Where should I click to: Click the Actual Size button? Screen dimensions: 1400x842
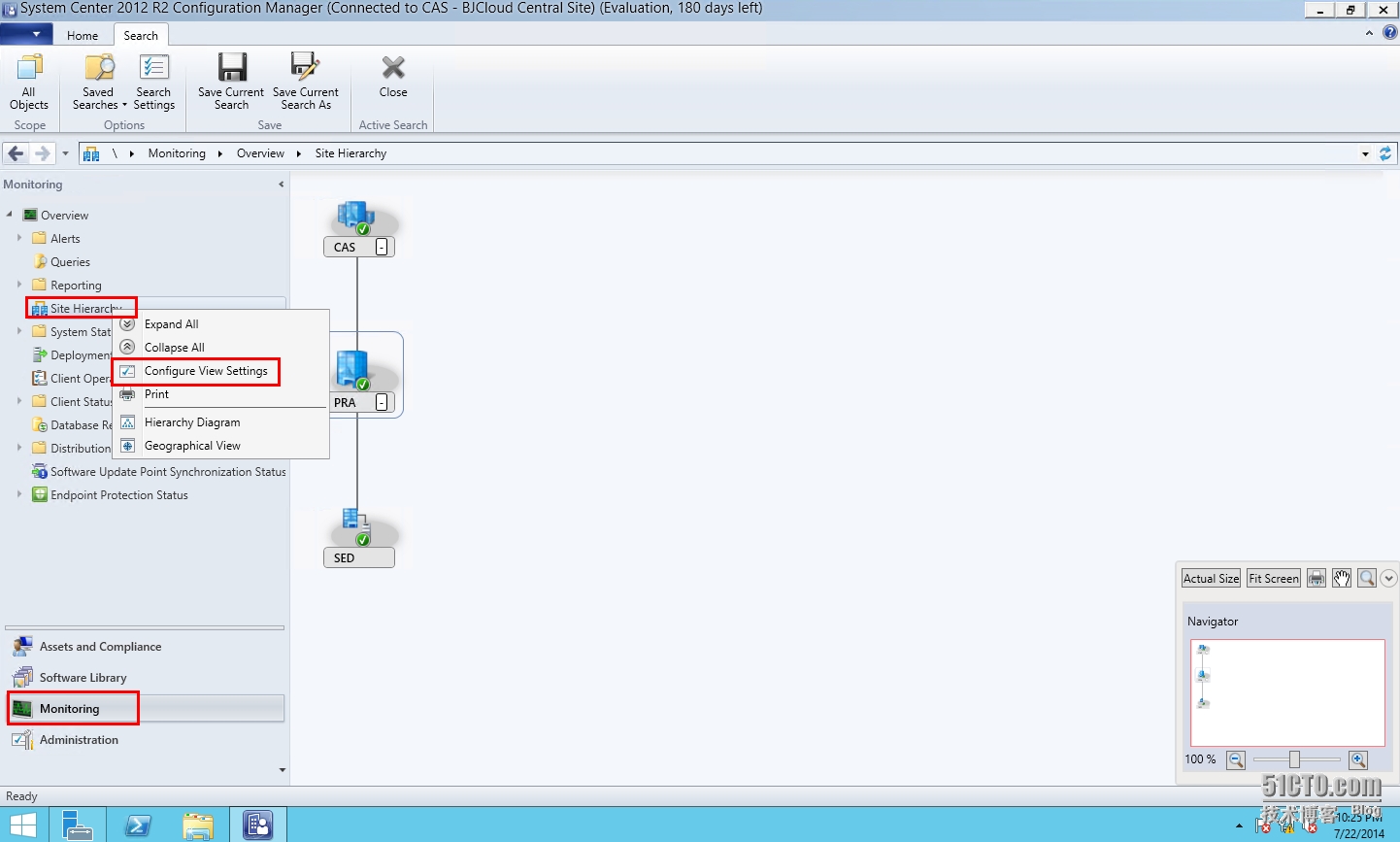[x=1211, y=578]
